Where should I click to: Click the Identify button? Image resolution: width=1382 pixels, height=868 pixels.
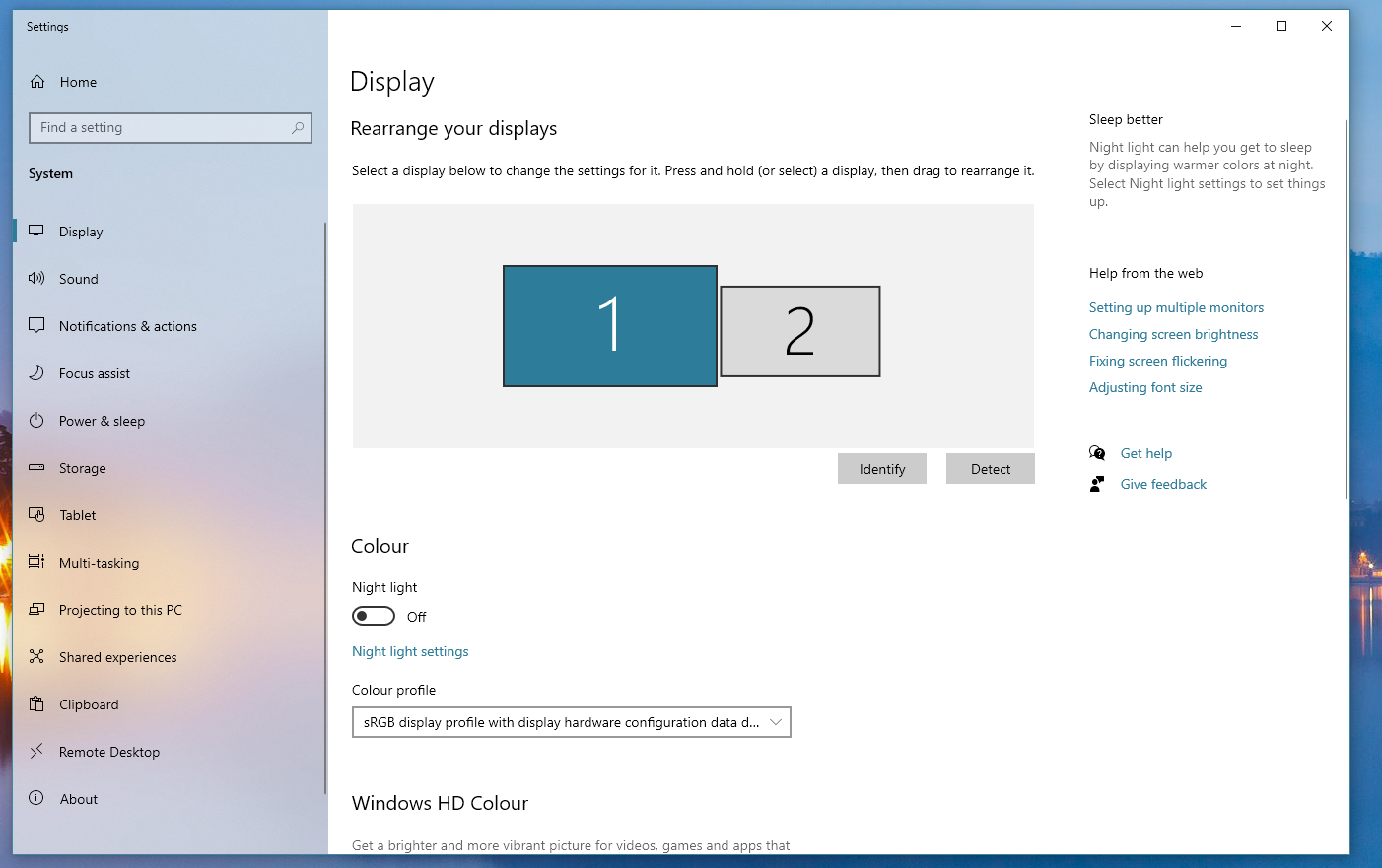coord(882,469)
